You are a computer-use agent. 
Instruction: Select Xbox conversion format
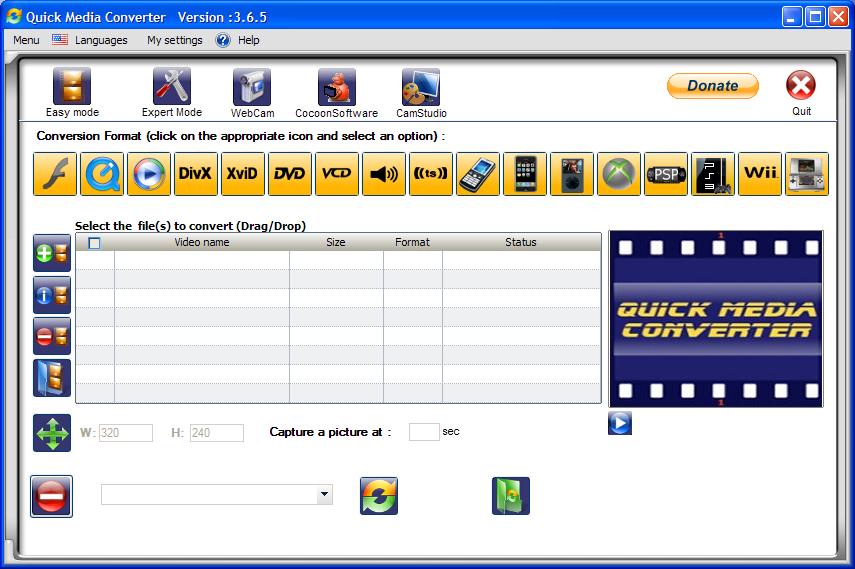pyautogui.click(x=619, y=174)
